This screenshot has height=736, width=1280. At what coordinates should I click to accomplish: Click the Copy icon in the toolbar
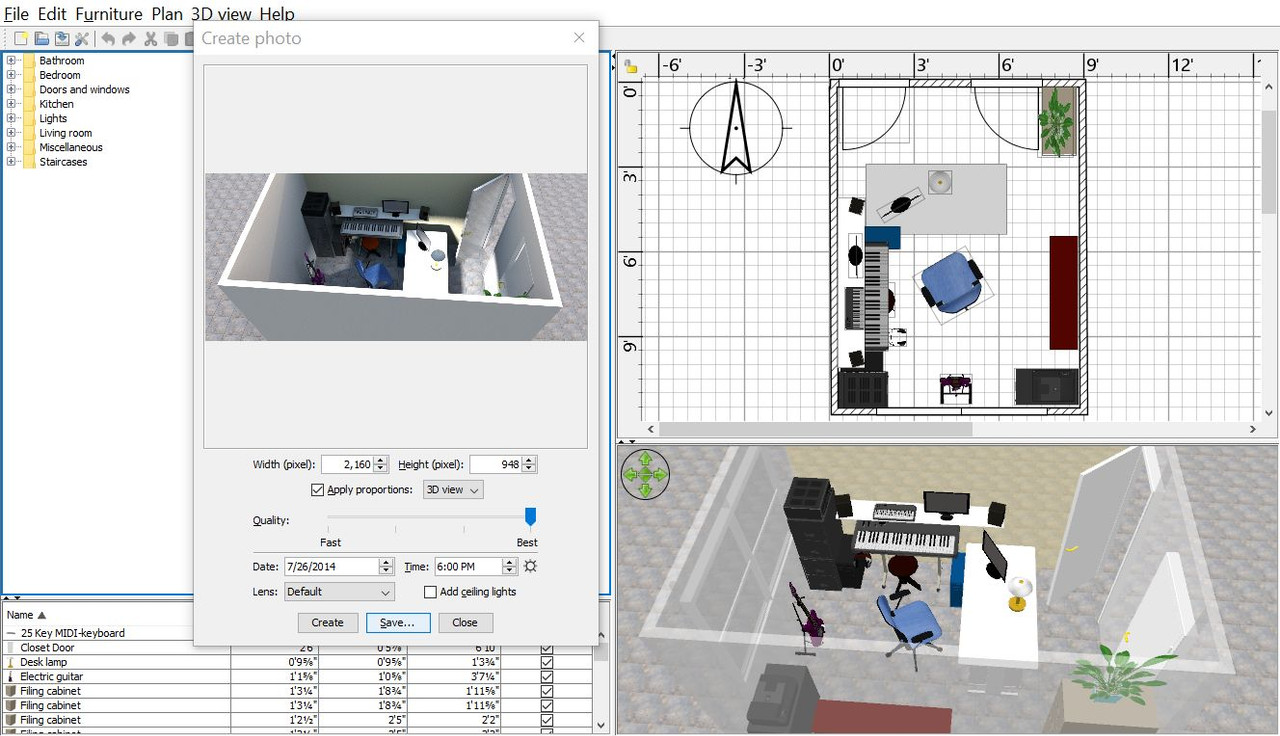point(171,39)
